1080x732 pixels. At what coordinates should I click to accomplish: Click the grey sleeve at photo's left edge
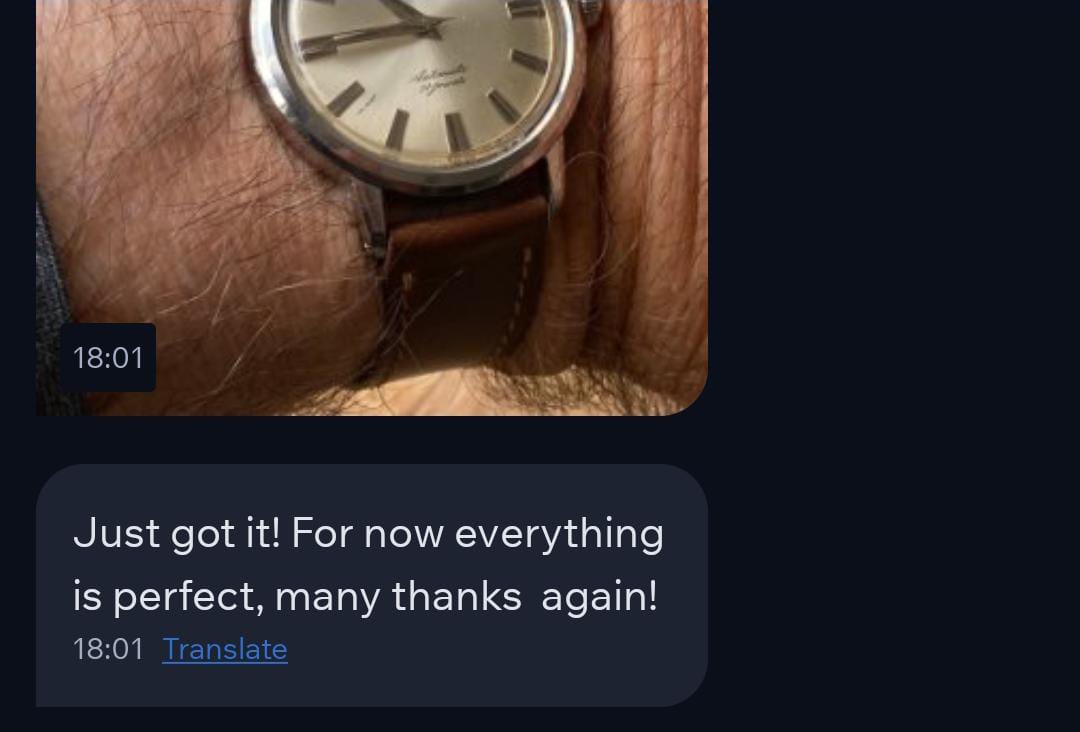[52, 310]
